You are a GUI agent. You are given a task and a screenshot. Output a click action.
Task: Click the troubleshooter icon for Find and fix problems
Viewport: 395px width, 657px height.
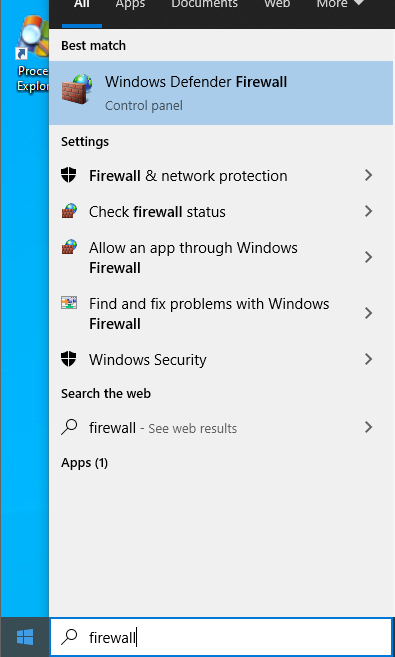[x=69, y=303]
